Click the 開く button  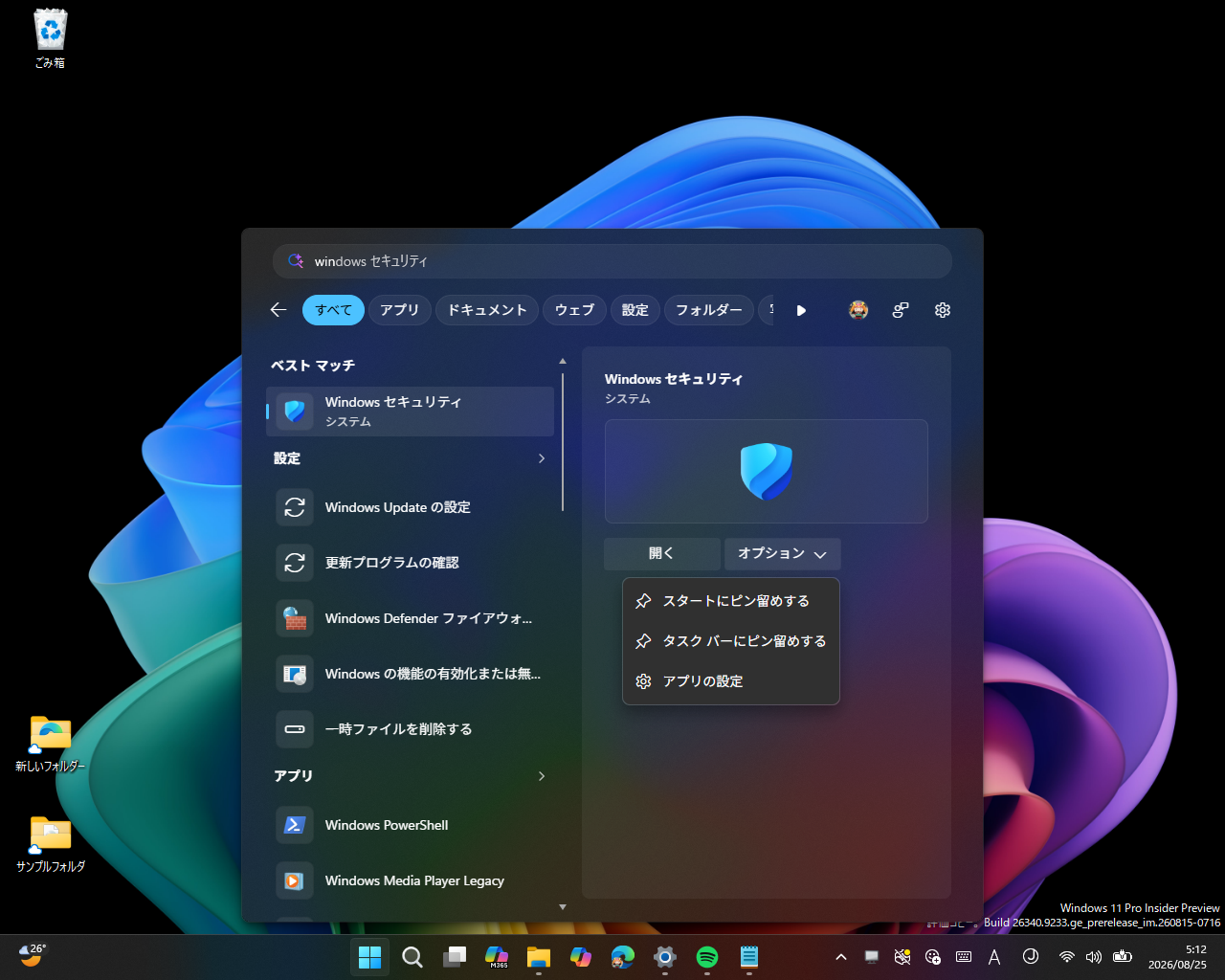(x=662, y=554)
